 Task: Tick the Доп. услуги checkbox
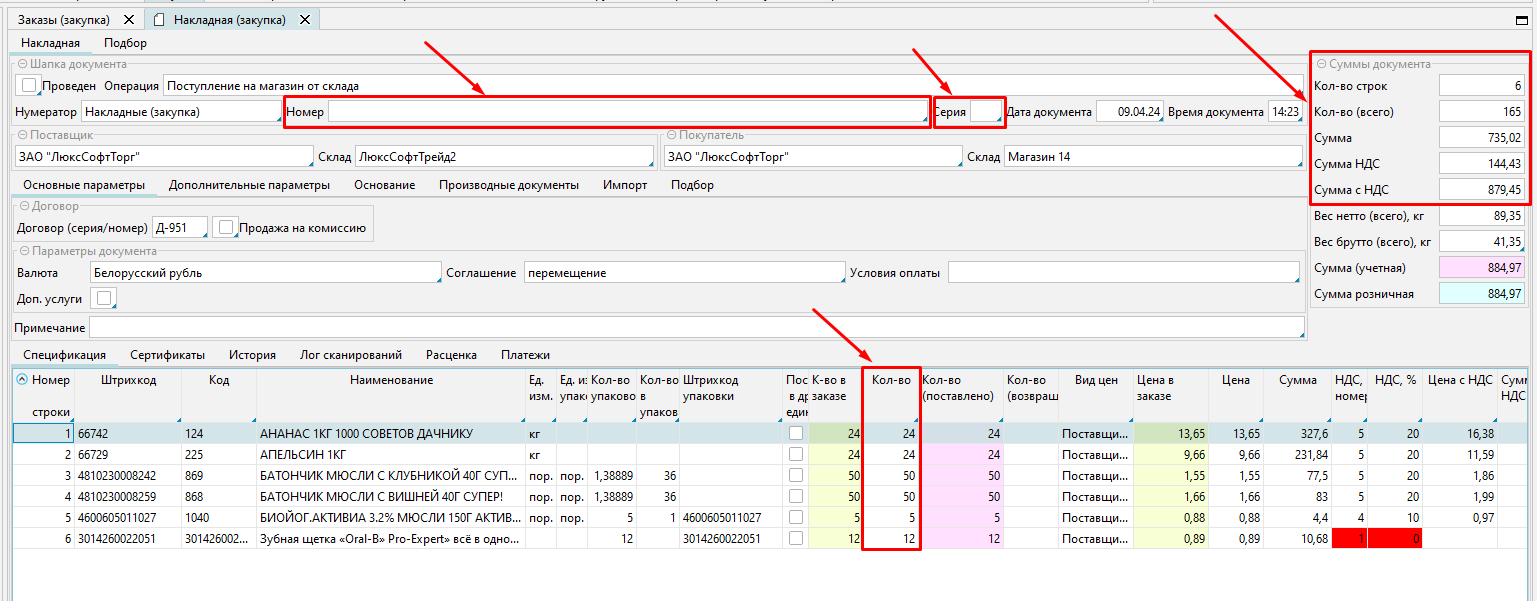pos(103,298)
